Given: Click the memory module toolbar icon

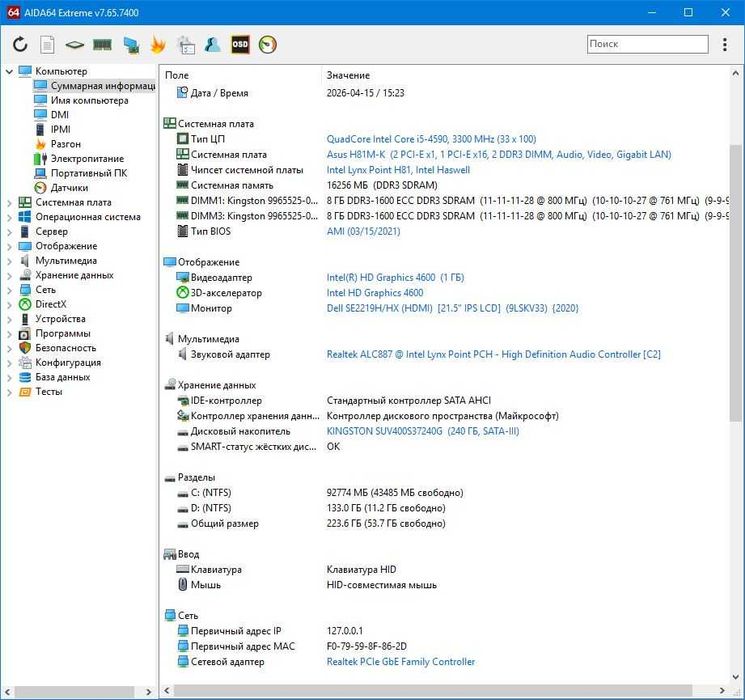Looking at the screenshot, I should click(x=102, y=45).
